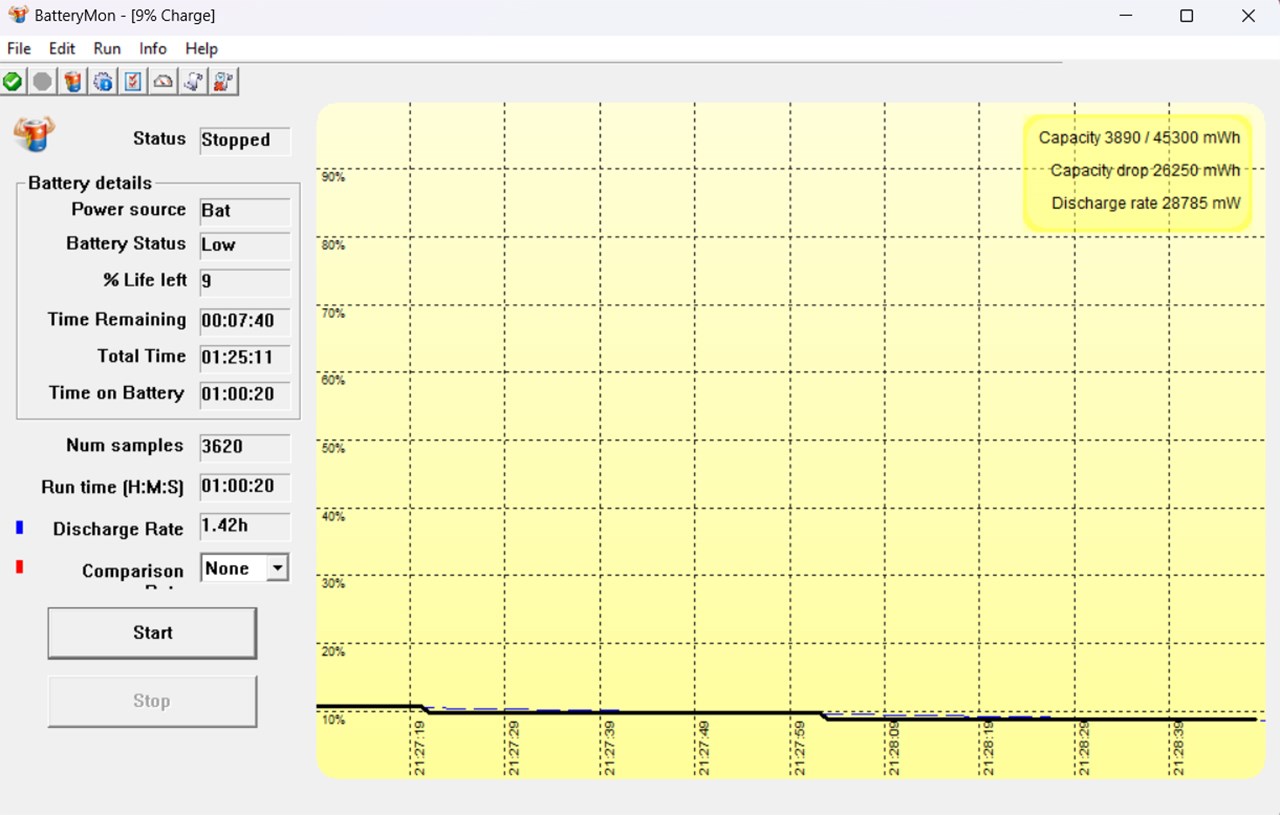Image resolution: width=1280 pixels, height=815 pixels.
Task: Click the muscular battery mascot logo beside Status
Action: click(x=34, y=133)
